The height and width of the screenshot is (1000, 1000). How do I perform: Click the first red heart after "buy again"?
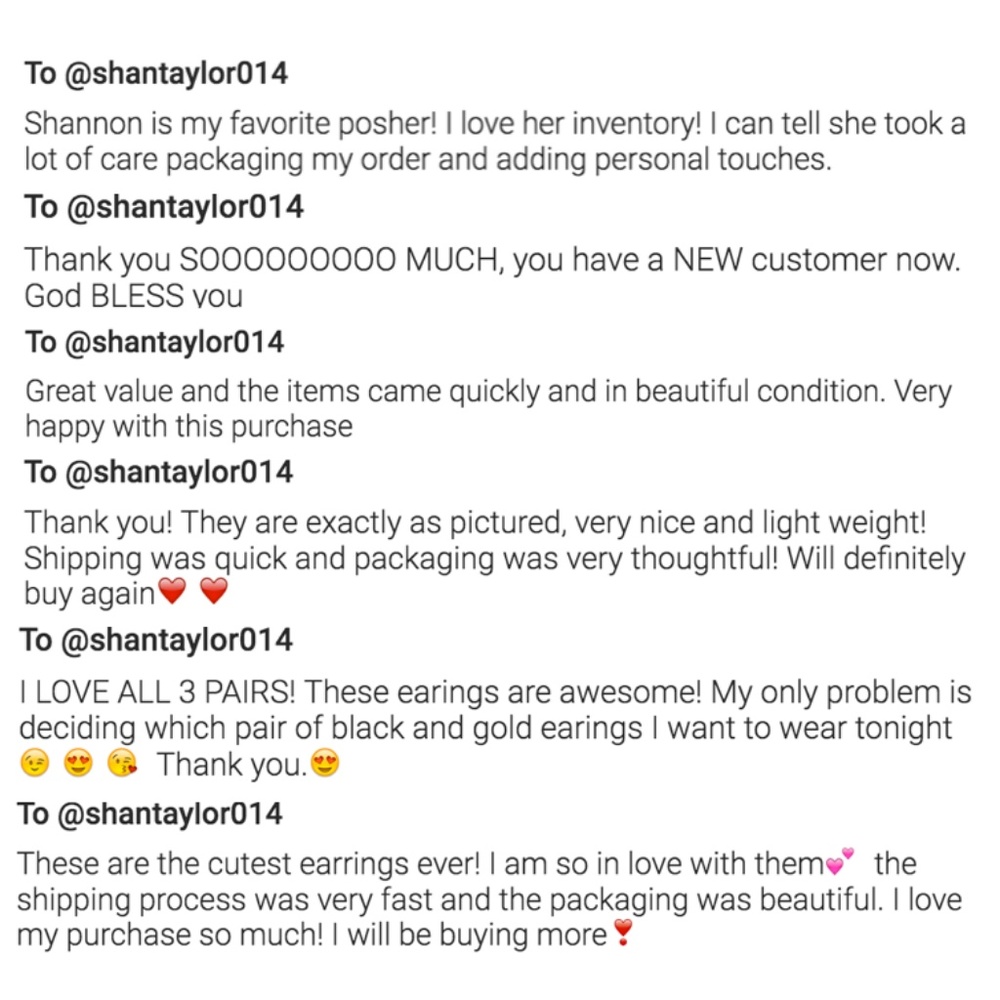click(173, 594)
